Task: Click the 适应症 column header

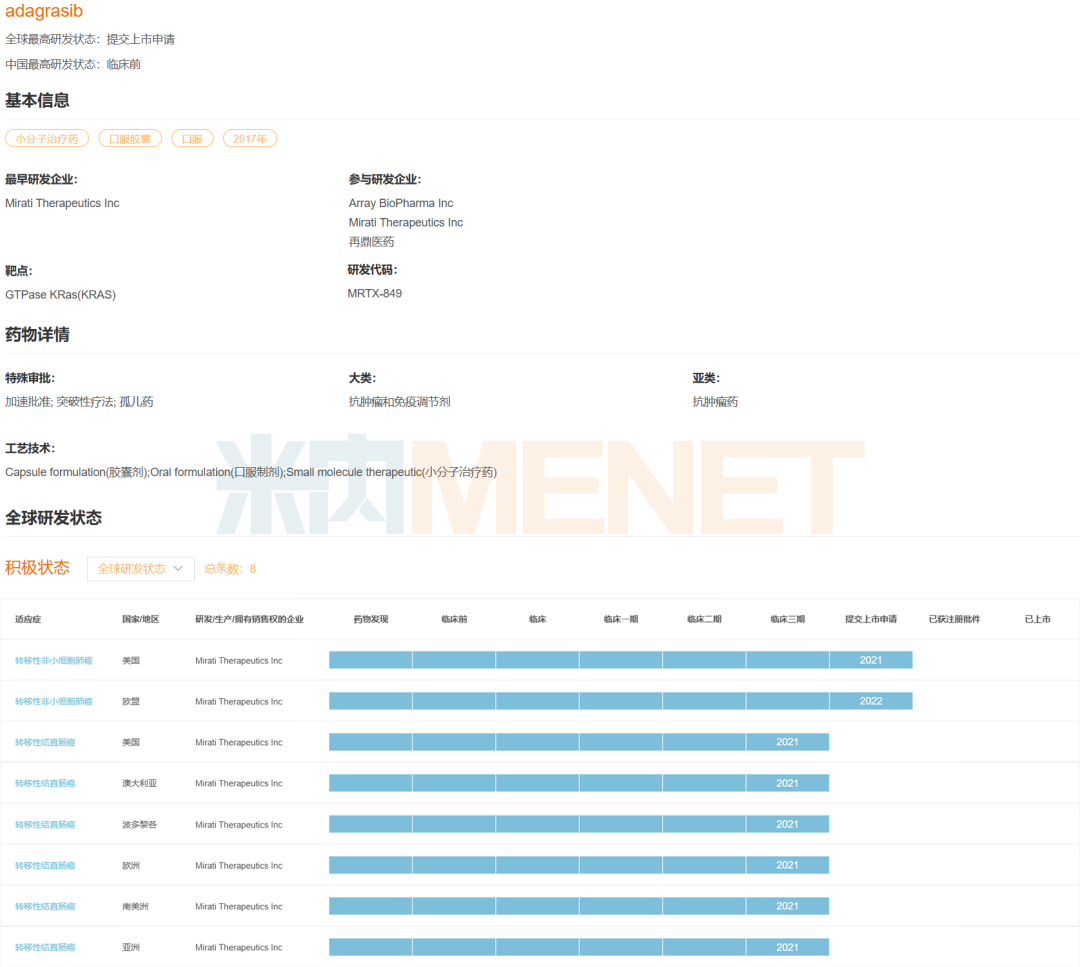Action: [x=28, y=620]
